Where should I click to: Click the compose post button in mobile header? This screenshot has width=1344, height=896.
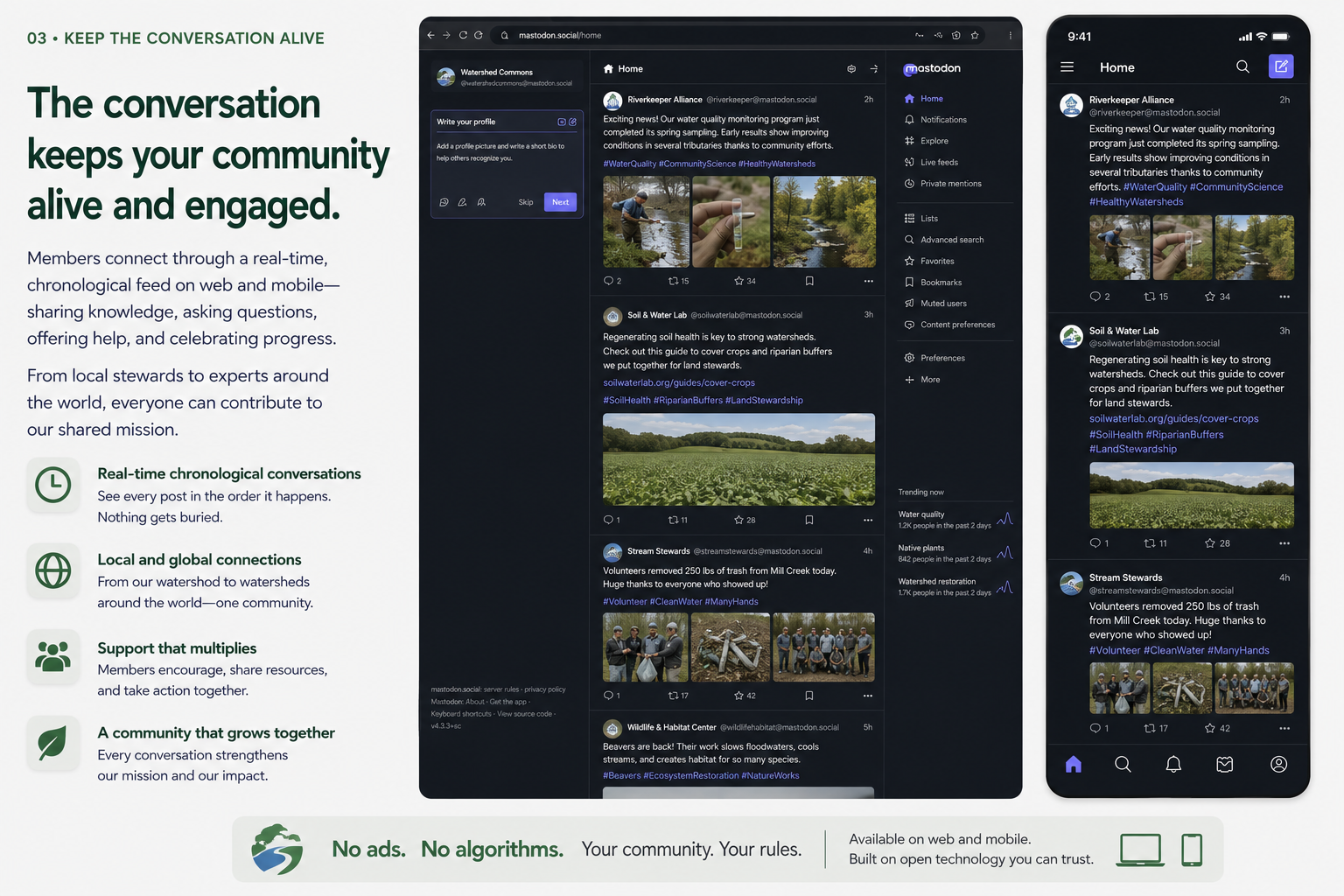[x=1281, y=66]
